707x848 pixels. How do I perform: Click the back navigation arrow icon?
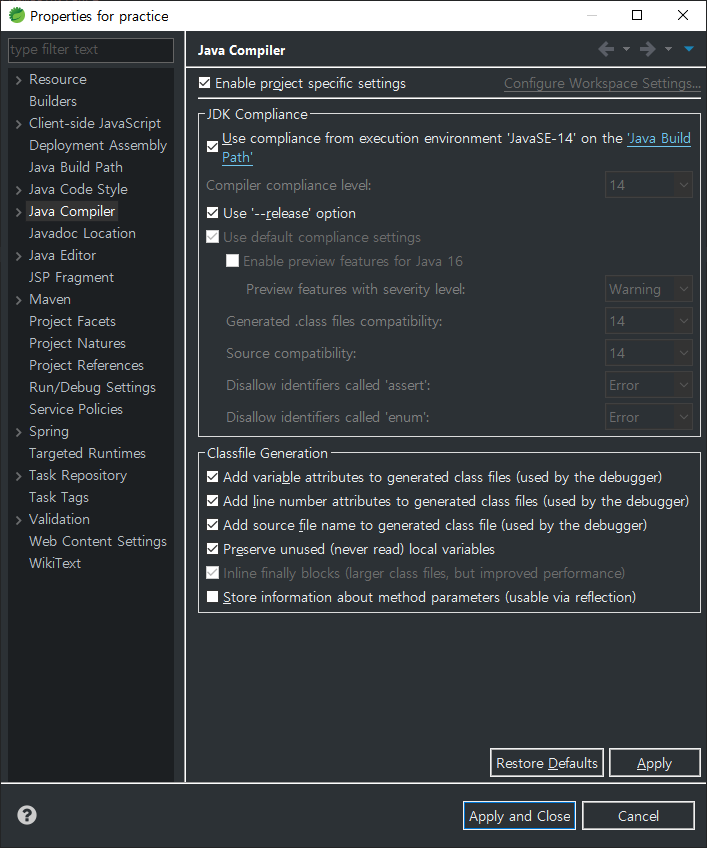click(x=606, y=49)
